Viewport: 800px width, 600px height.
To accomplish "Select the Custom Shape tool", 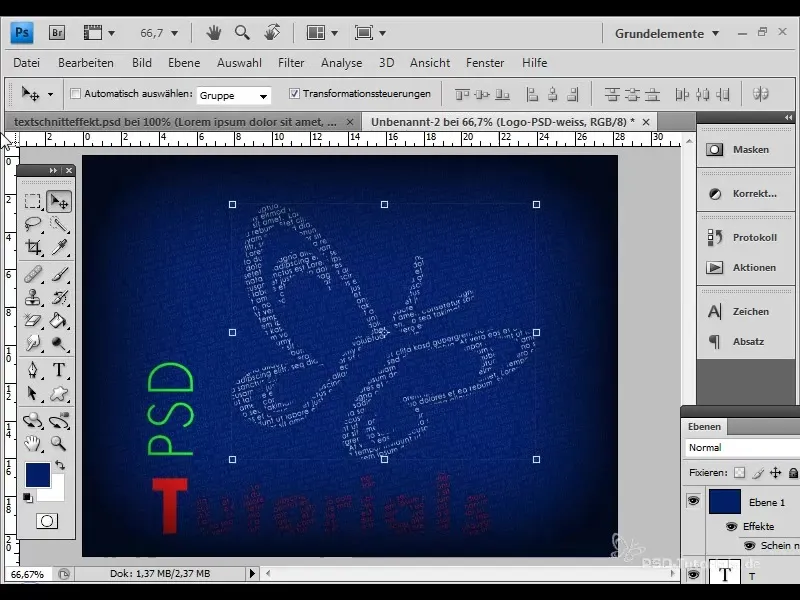I will coord(59,393).
